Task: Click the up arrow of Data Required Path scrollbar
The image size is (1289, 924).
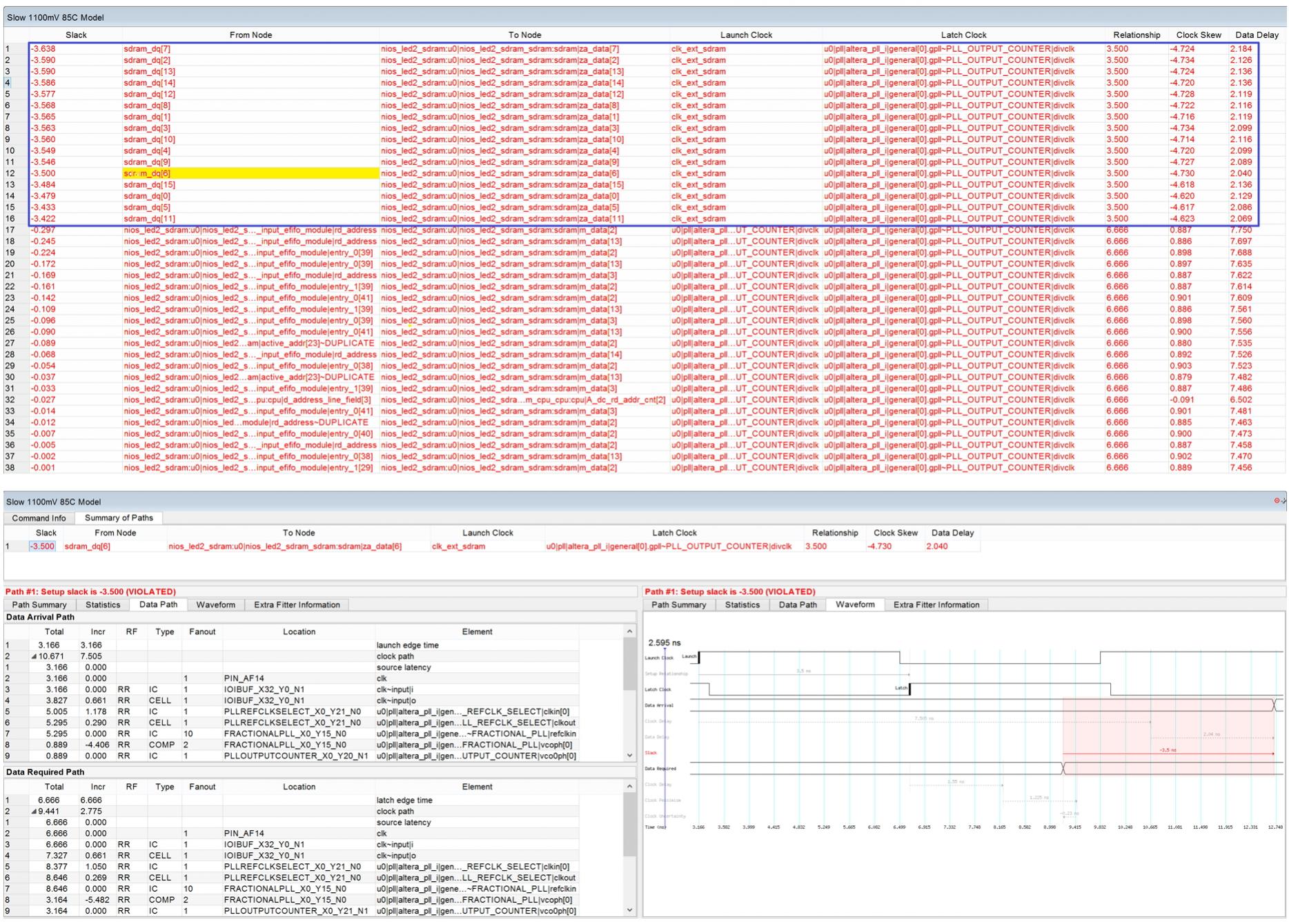Action: click(x=629, y=787)
